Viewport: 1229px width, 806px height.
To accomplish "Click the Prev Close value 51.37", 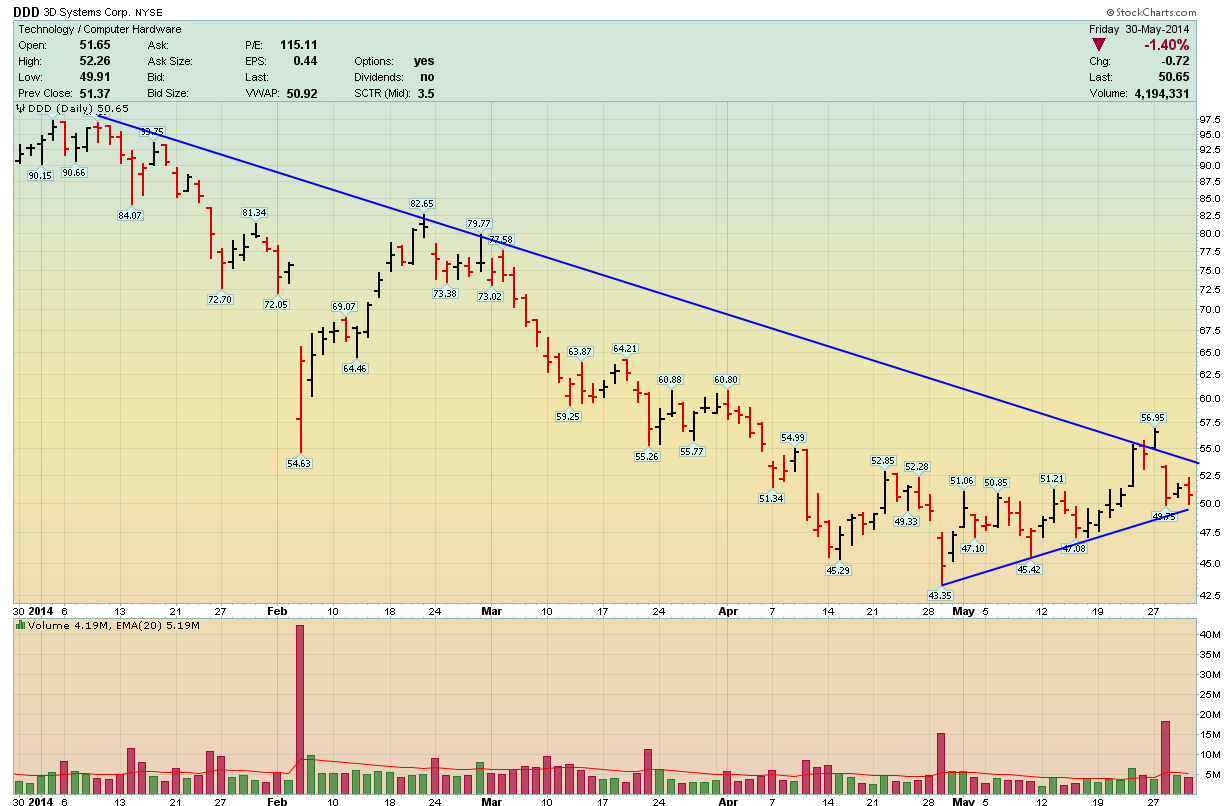I will tap(95, 93).
